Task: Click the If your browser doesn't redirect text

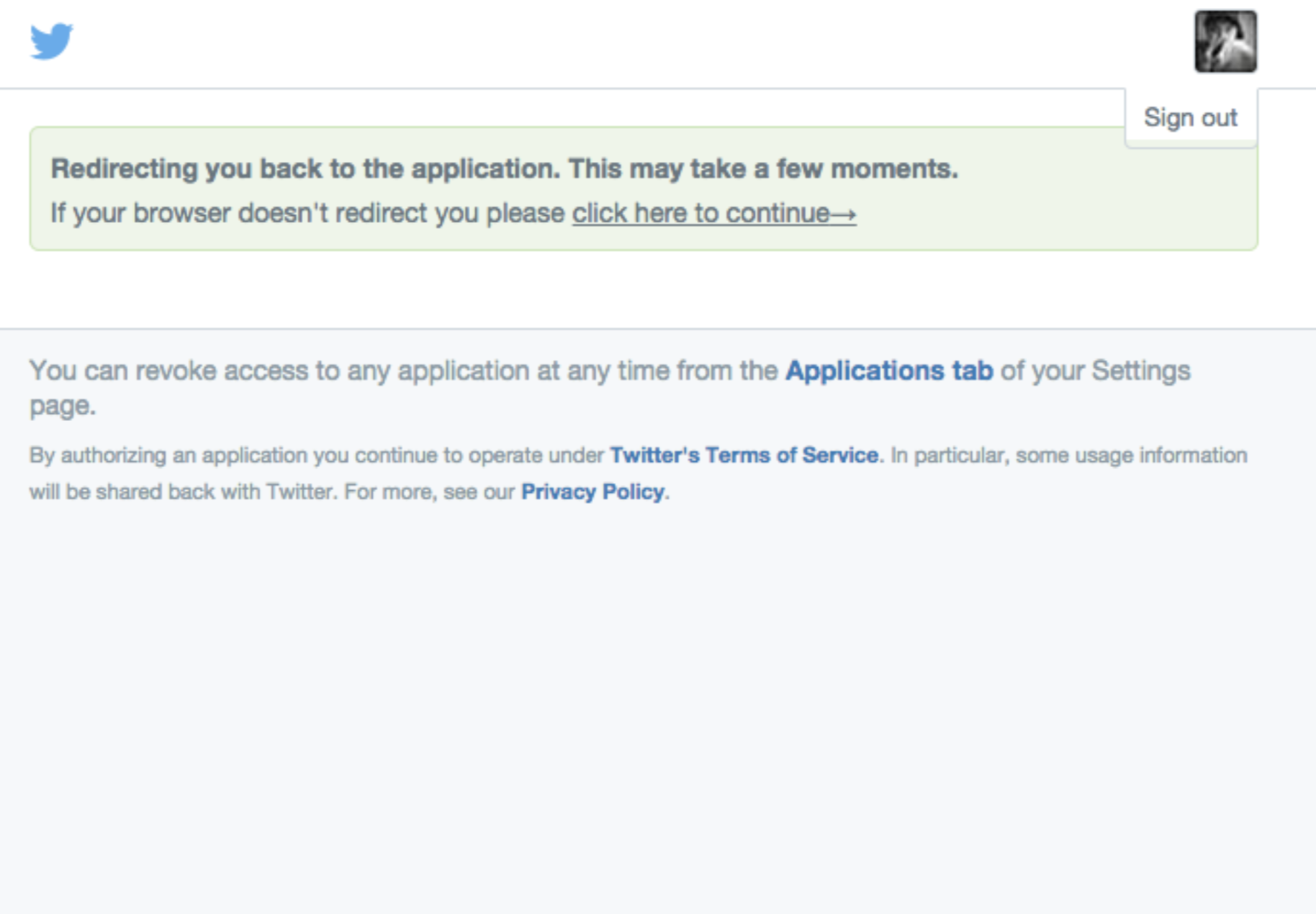Action: click(307, 213)
